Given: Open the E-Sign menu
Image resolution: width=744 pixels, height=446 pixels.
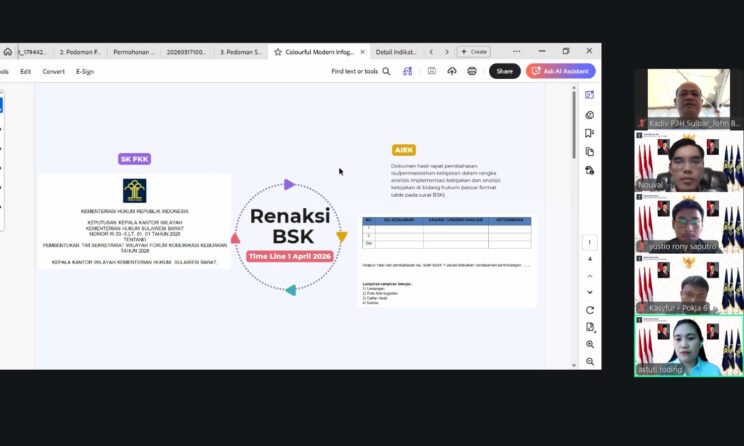Looking at the screenshot, I should point(85,71).
